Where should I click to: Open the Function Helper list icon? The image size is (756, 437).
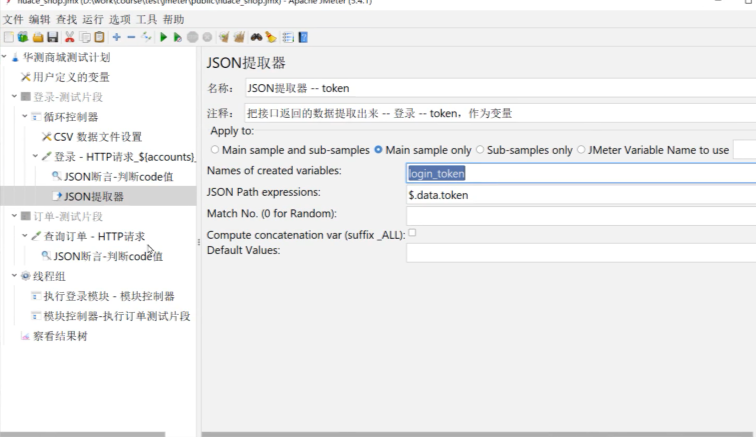point(288,37)
